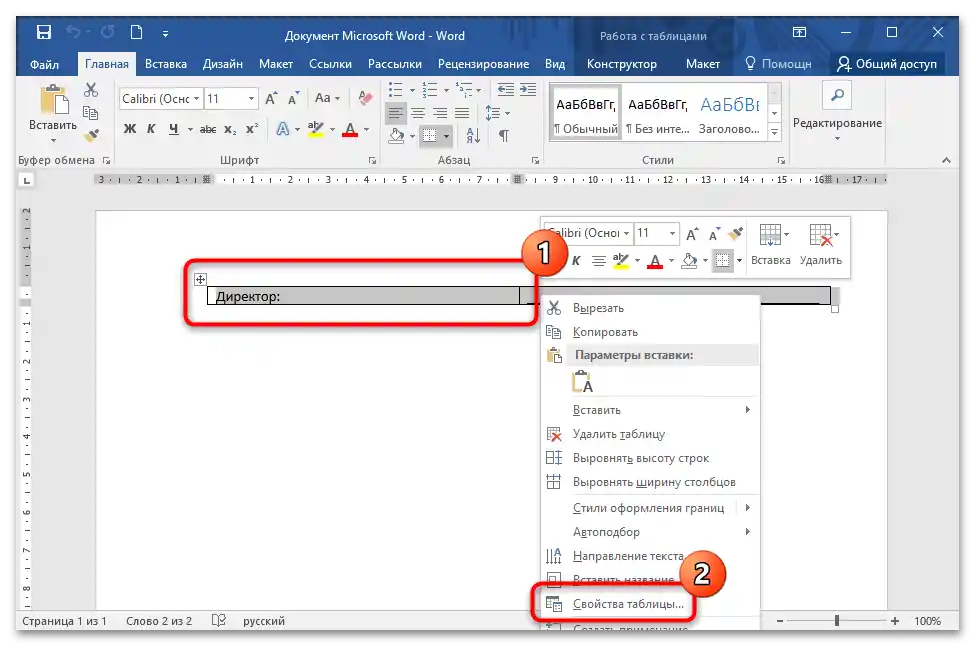Apply format painter in the mini toolbar
This screenshot has width=975, height=646.
coord(736,234)
